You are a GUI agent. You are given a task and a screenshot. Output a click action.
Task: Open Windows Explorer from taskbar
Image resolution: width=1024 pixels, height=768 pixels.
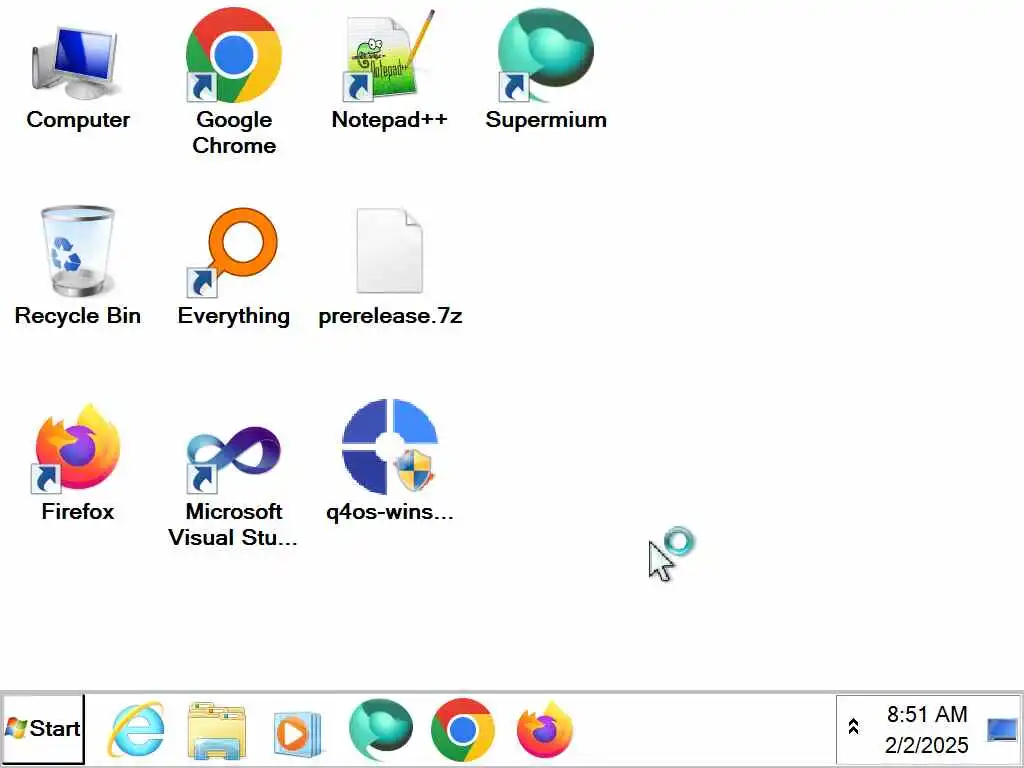[x=217, y=730]
